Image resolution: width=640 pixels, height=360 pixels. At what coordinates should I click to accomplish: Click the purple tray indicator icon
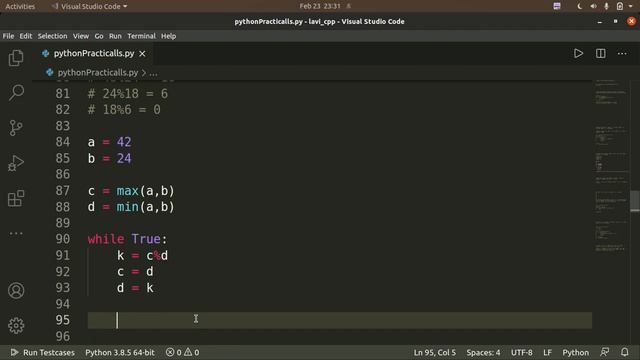click(557, 6)
